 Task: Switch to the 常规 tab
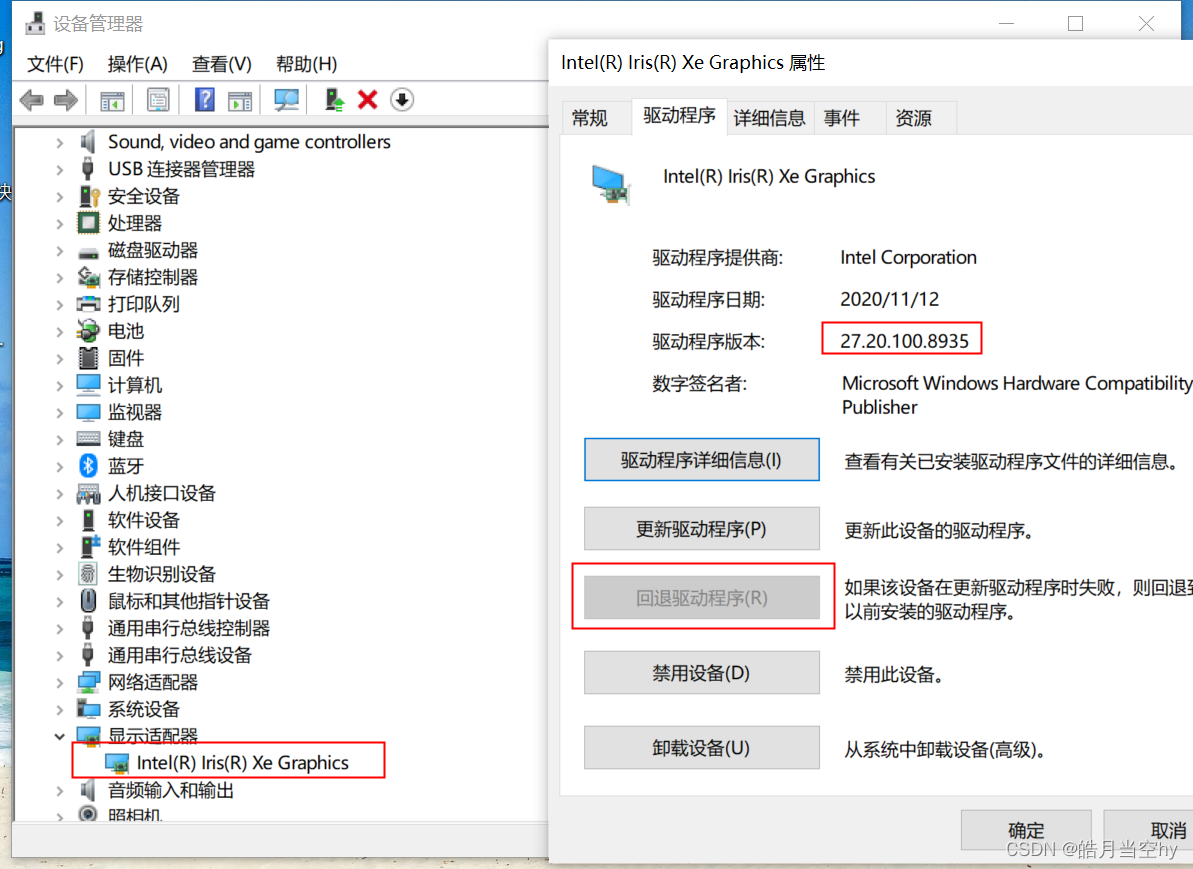(590, 118)
